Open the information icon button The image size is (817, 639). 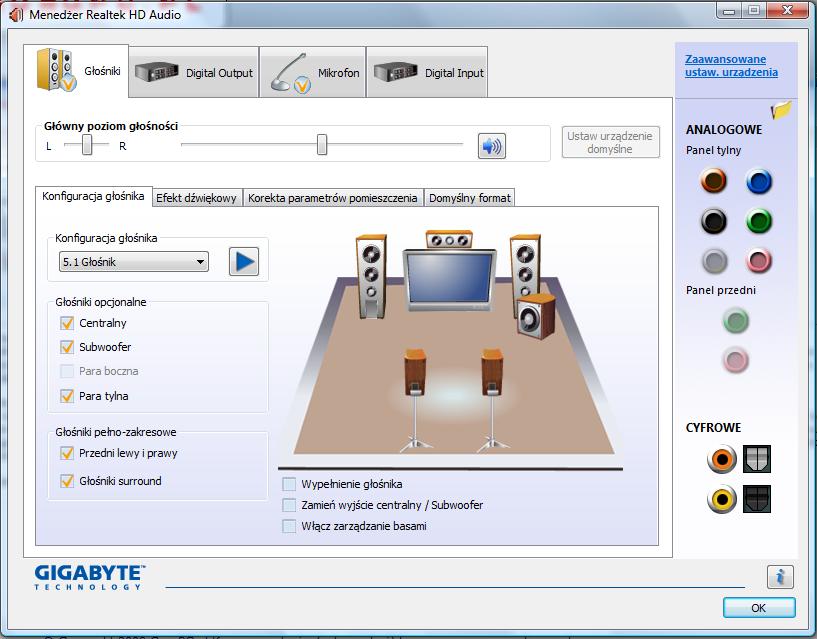click(x=780, y=577)
